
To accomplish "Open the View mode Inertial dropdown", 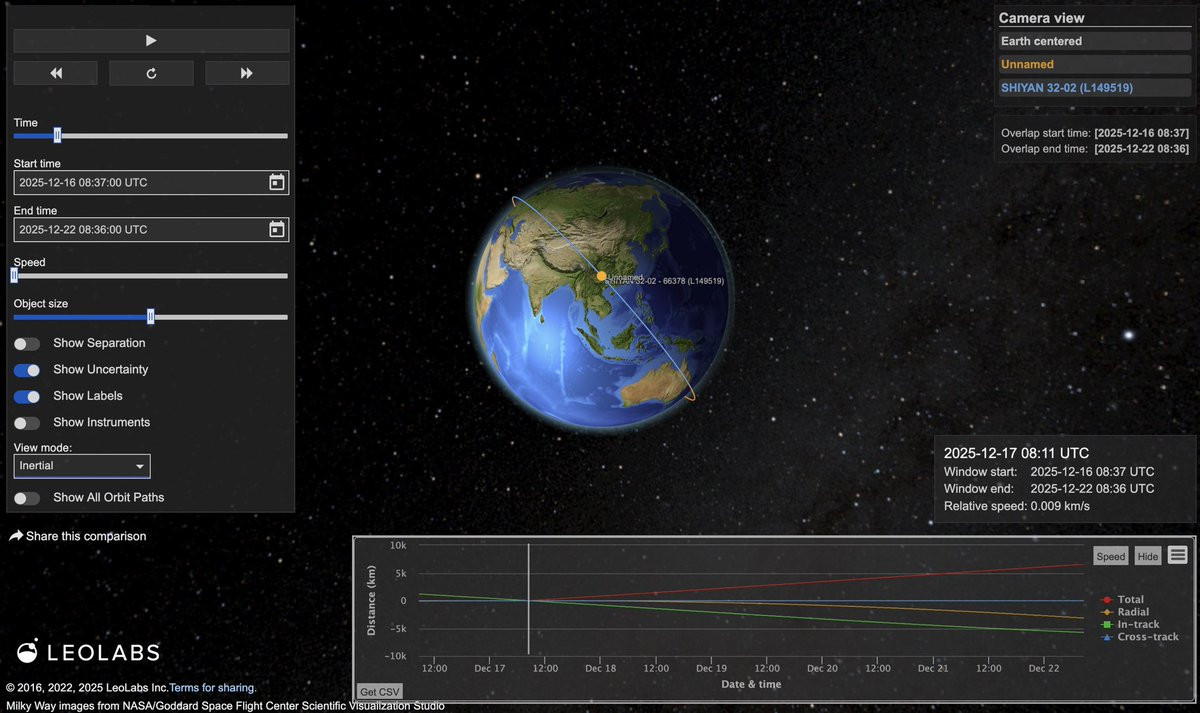I will tap(82, 466).
